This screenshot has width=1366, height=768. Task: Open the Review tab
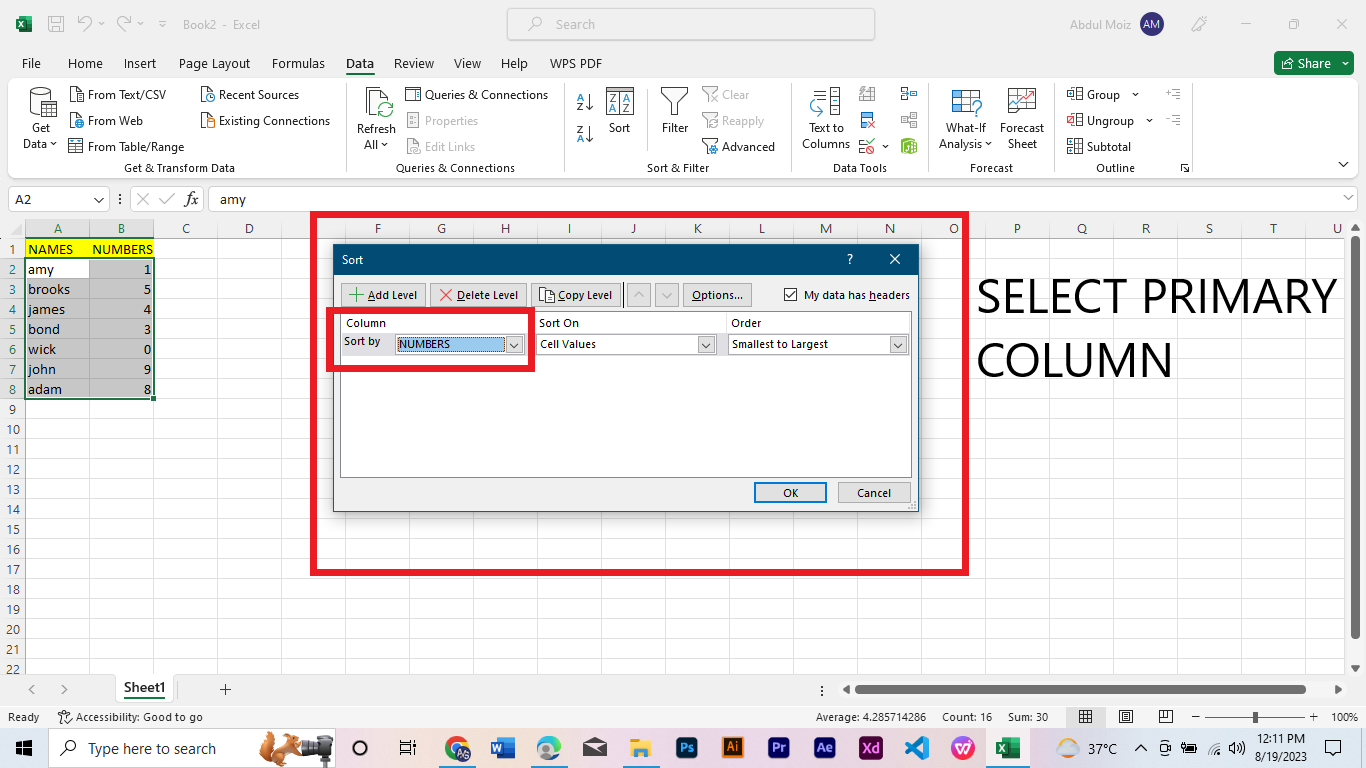(x=413, y=63)
